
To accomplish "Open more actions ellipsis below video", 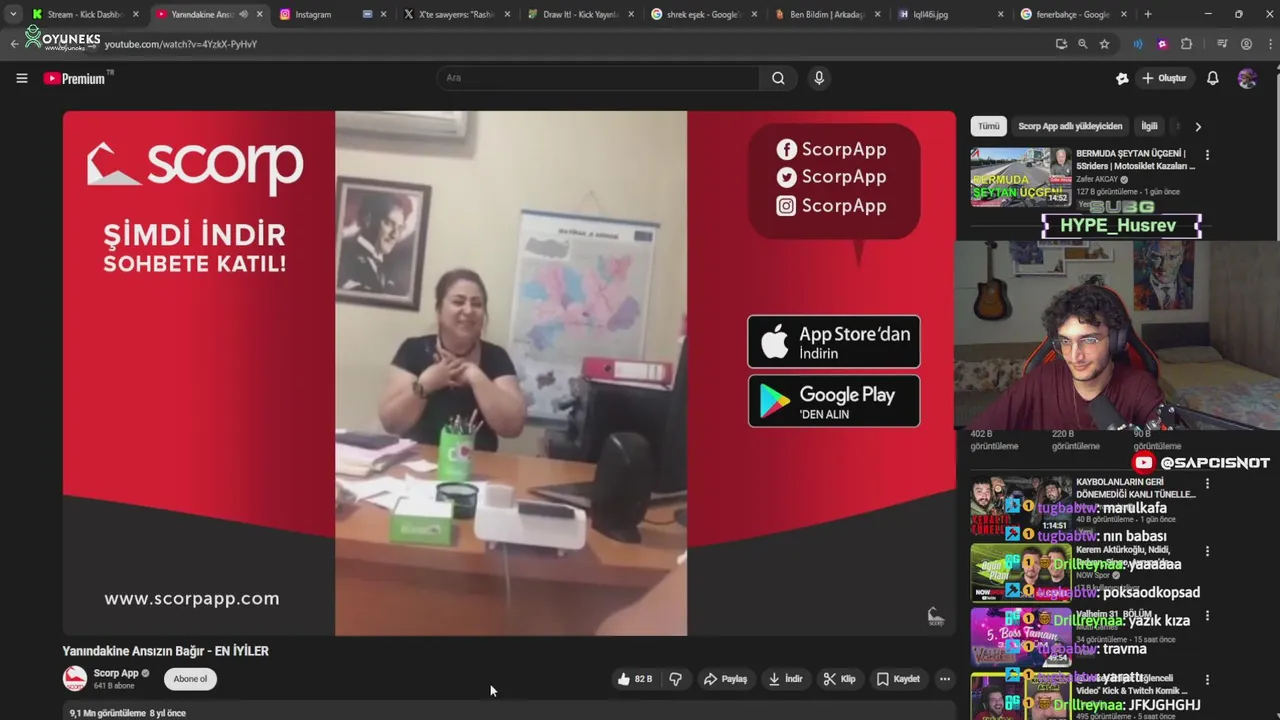I will (944, 679).
